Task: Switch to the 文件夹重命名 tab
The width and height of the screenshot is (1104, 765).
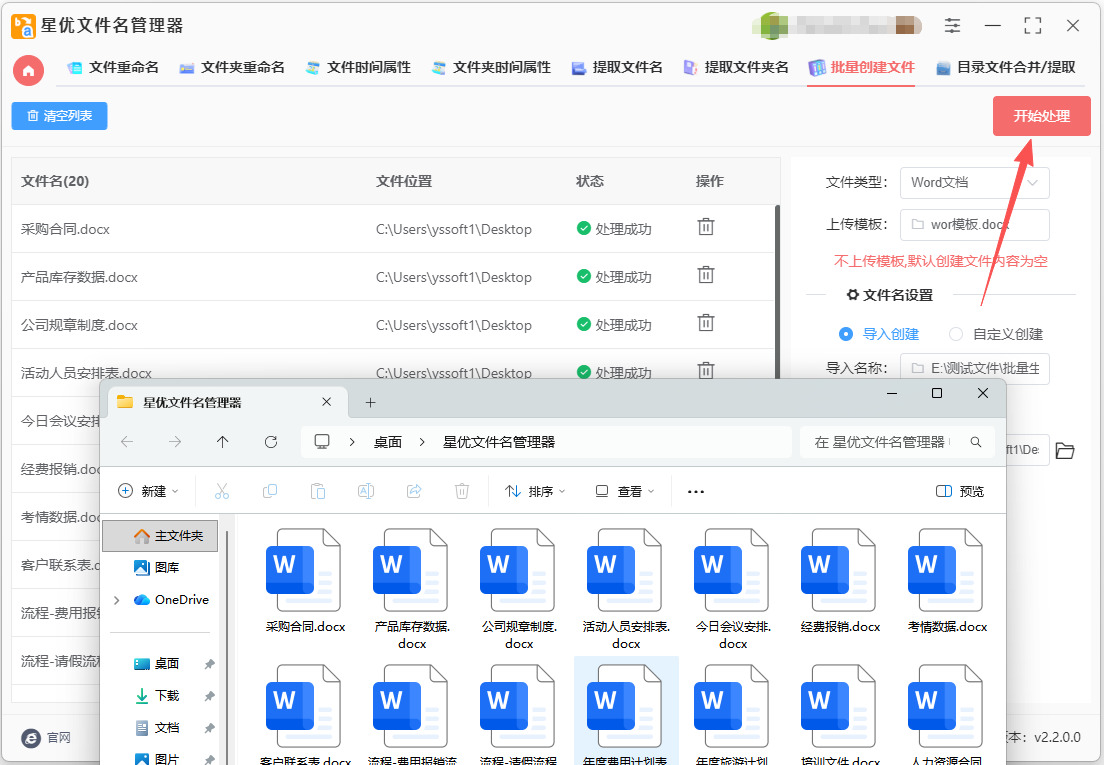Action: [232, 68]
